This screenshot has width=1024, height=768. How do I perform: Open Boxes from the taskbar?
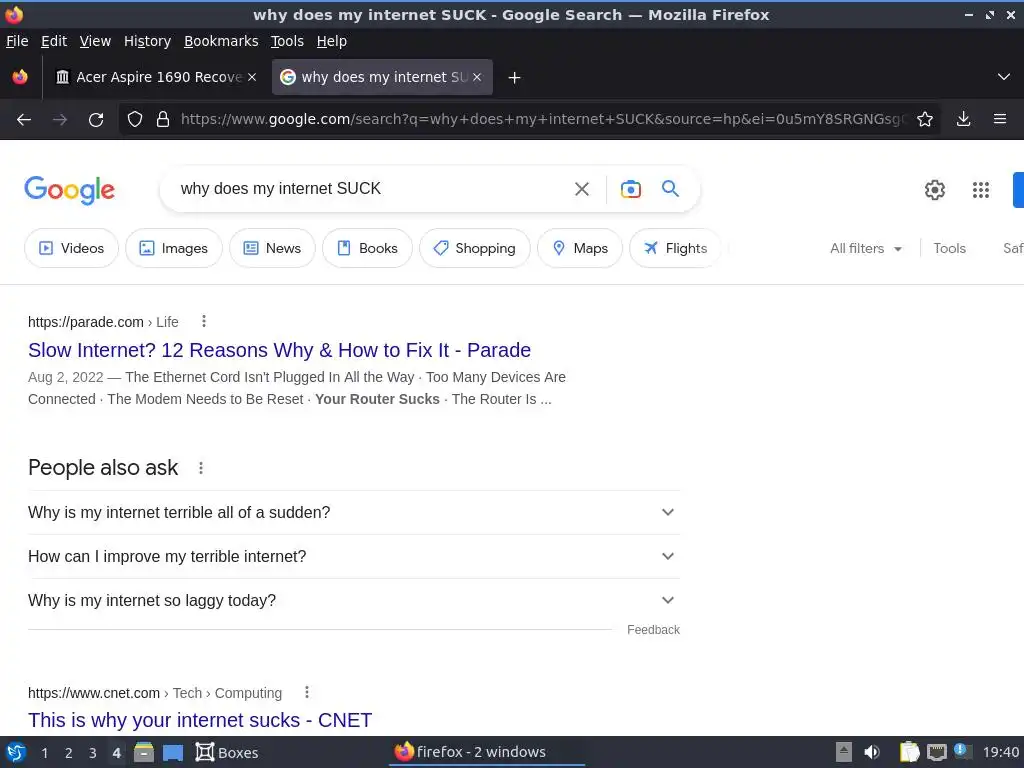click(227, 752)
